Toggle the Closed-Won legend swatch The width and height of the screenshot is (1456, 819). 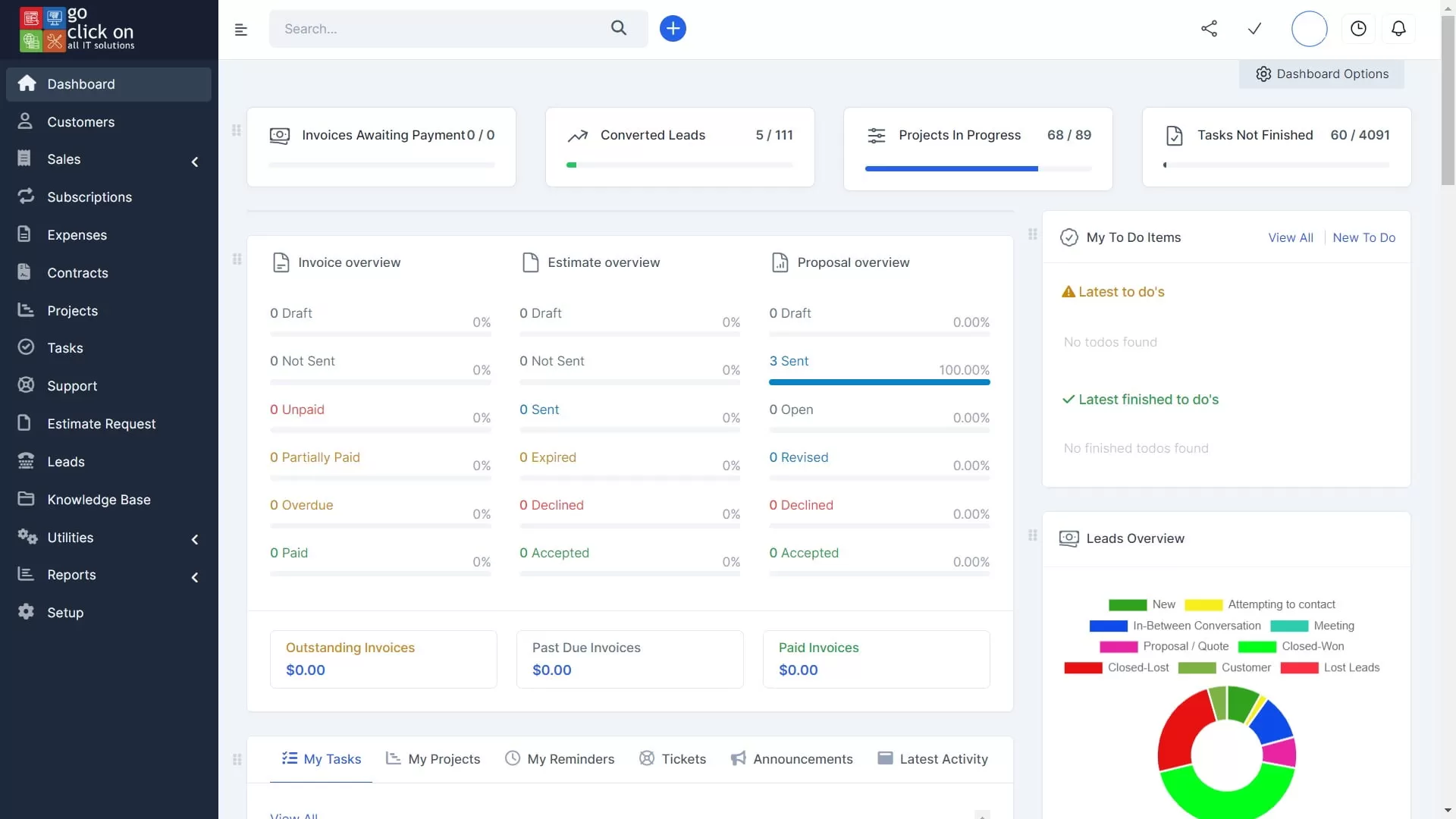pos(1257,647)
